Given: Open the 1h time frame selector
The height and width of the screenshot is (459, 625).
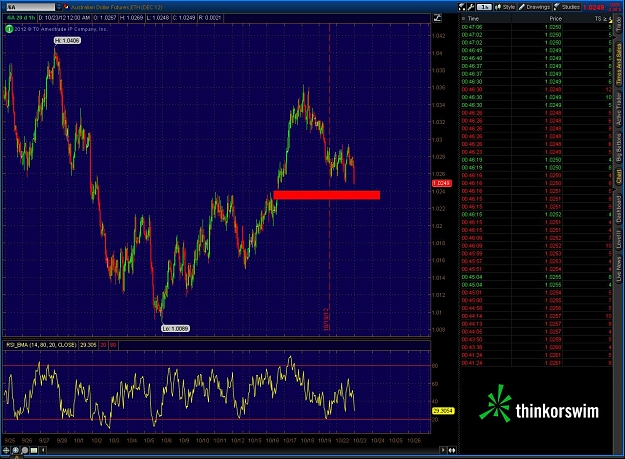Looking at the screenshot, I should (484, 7).
